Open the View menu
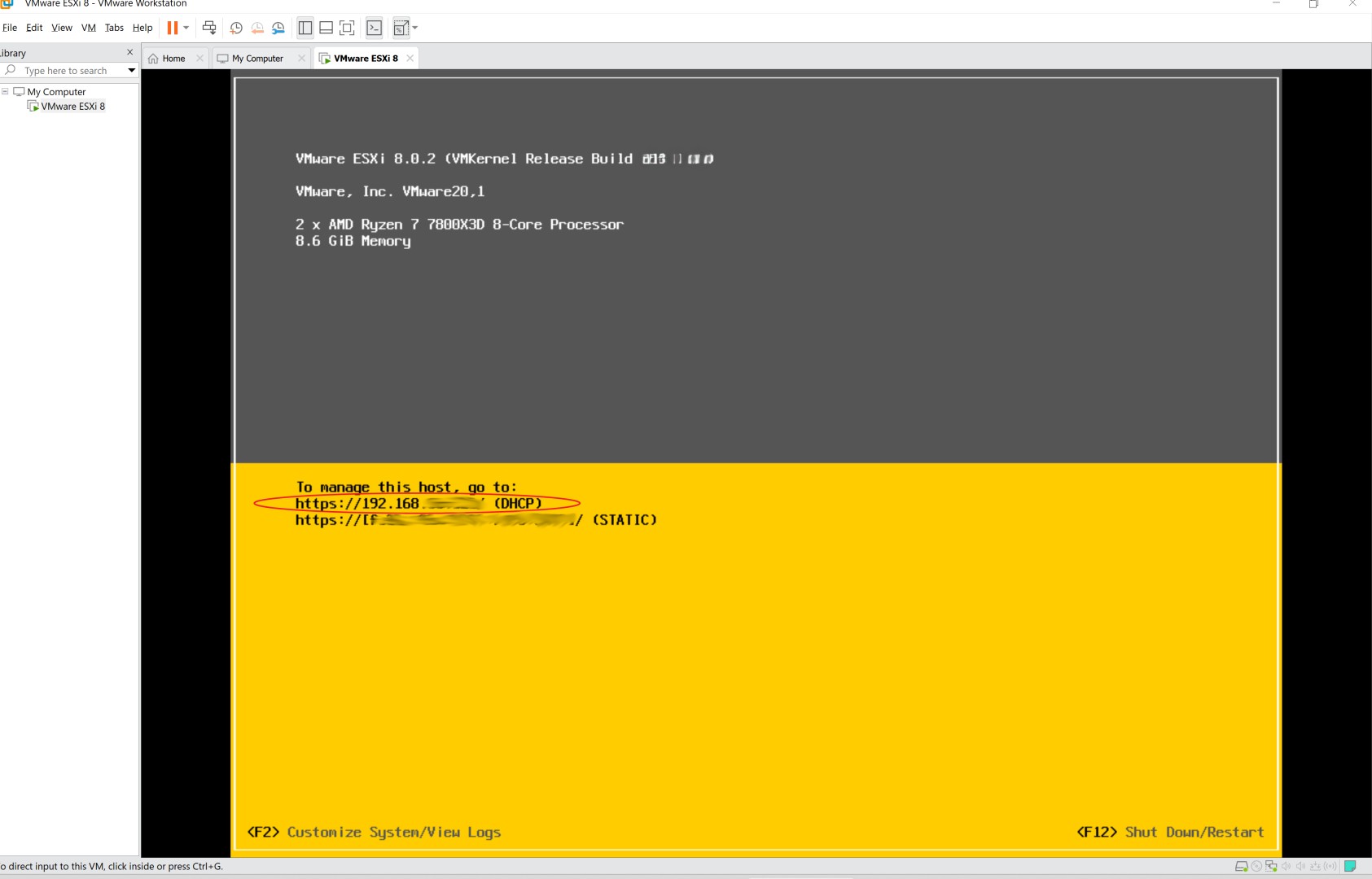This screenshot has height=879, width=1372. click(x=62, y=28)
